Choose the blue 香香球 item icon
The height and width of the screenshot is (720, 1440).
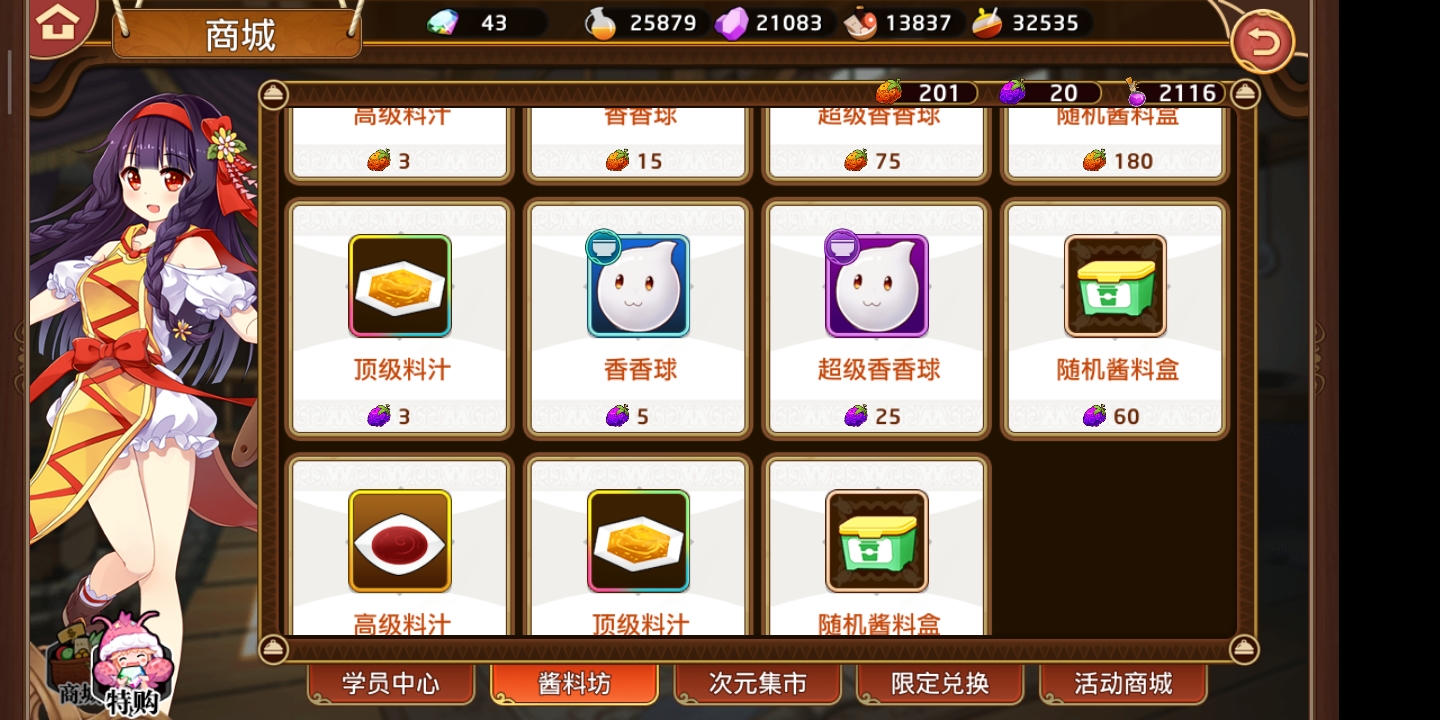pos(638,286)
